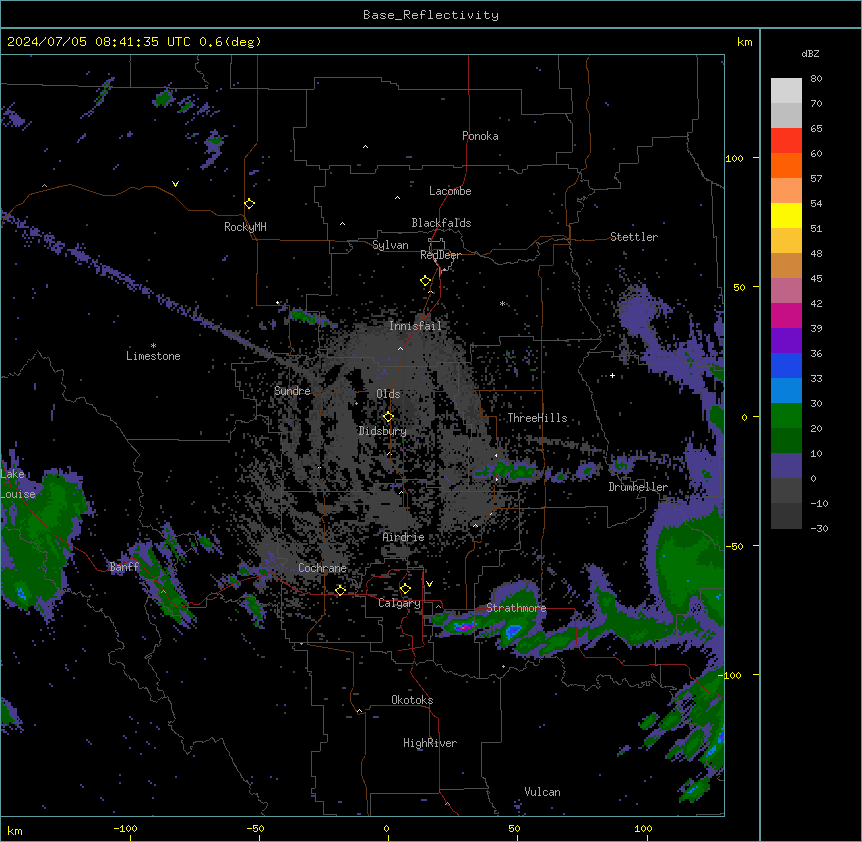The image size is (862, 842).
Task: Click the Sylvan label
Action: 390,245
